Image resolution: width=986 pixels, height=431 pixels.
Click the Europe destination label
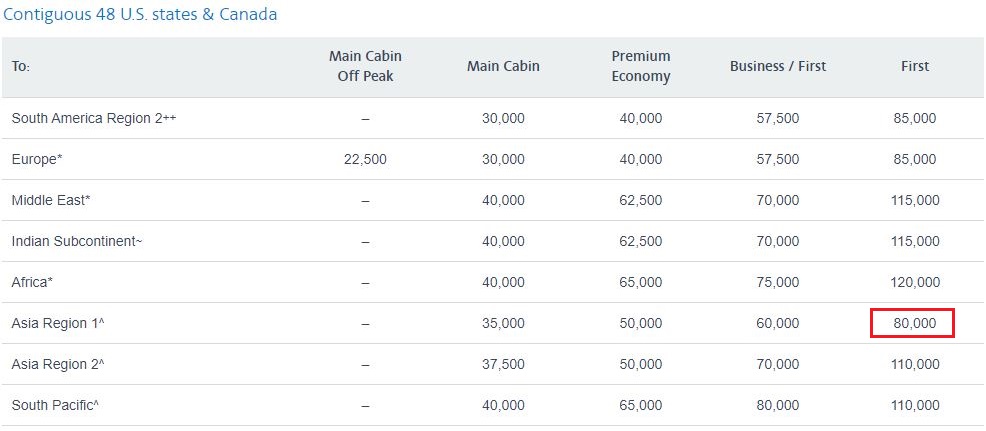(37, 160)
